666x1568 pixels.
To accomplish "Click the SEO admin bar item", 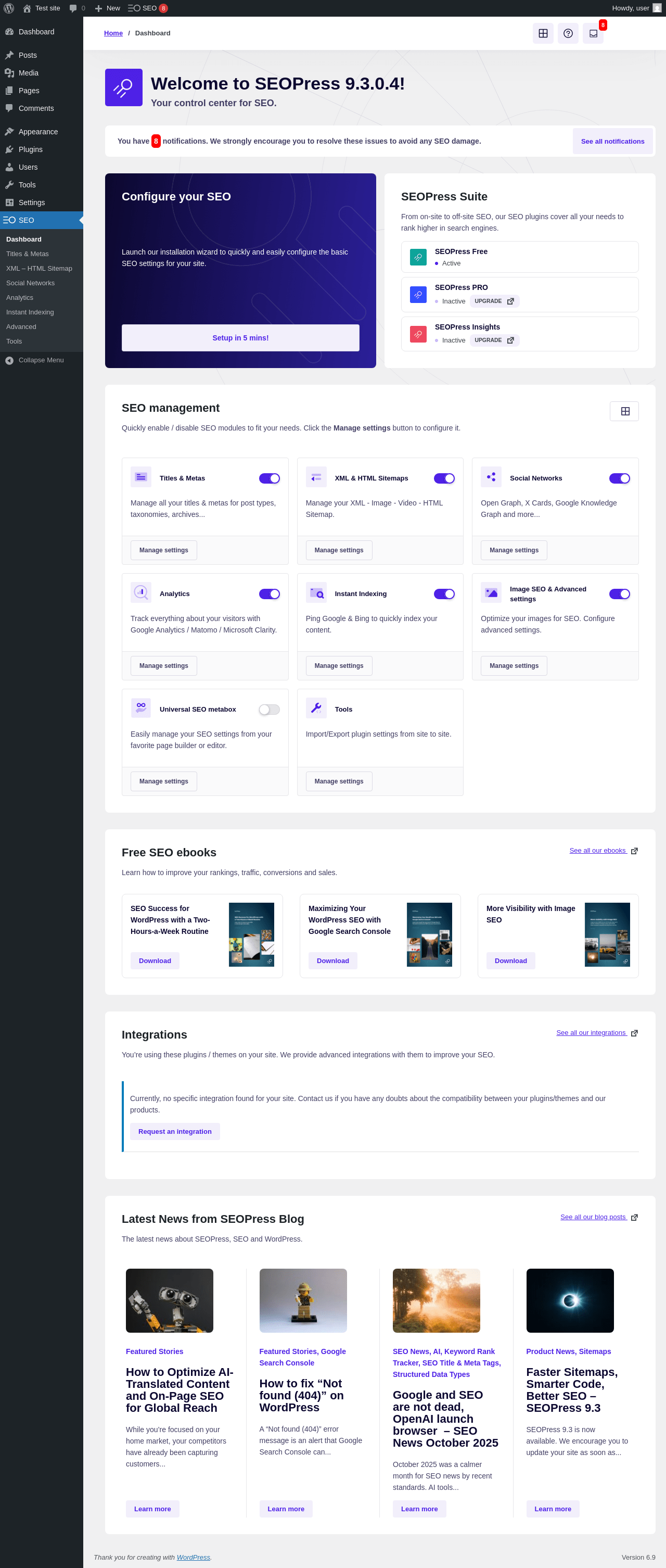I will coord(148,8).
